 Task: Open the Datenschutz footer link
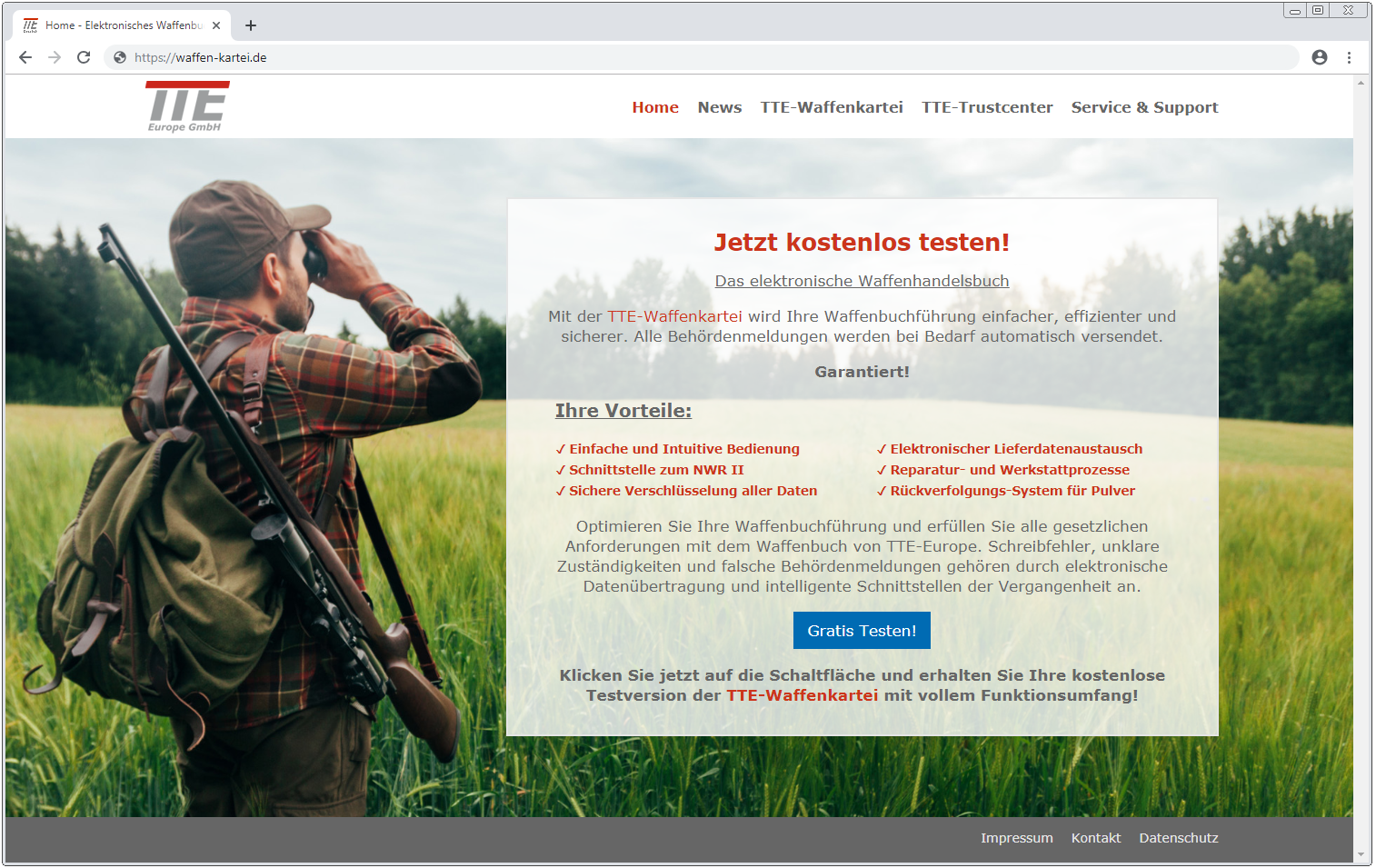1179,838
